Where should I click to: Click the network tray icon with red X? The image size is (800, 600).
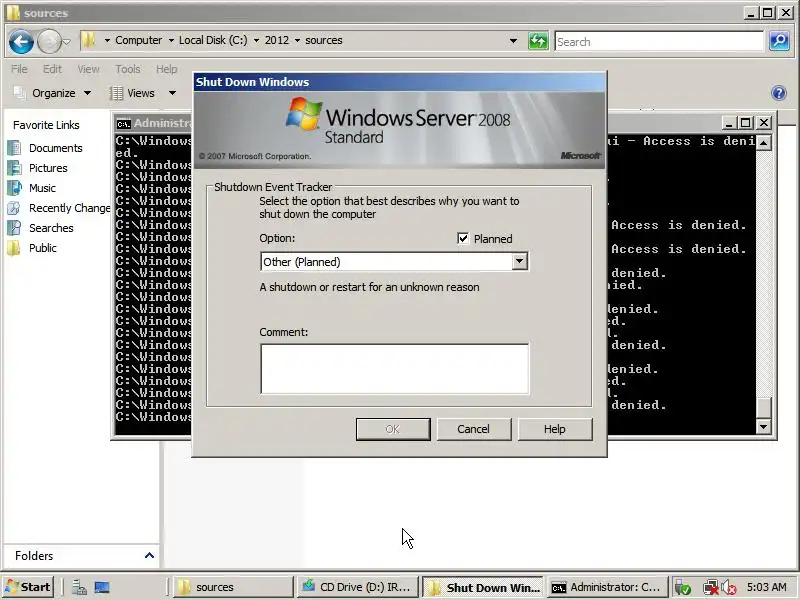click(710, 588)
